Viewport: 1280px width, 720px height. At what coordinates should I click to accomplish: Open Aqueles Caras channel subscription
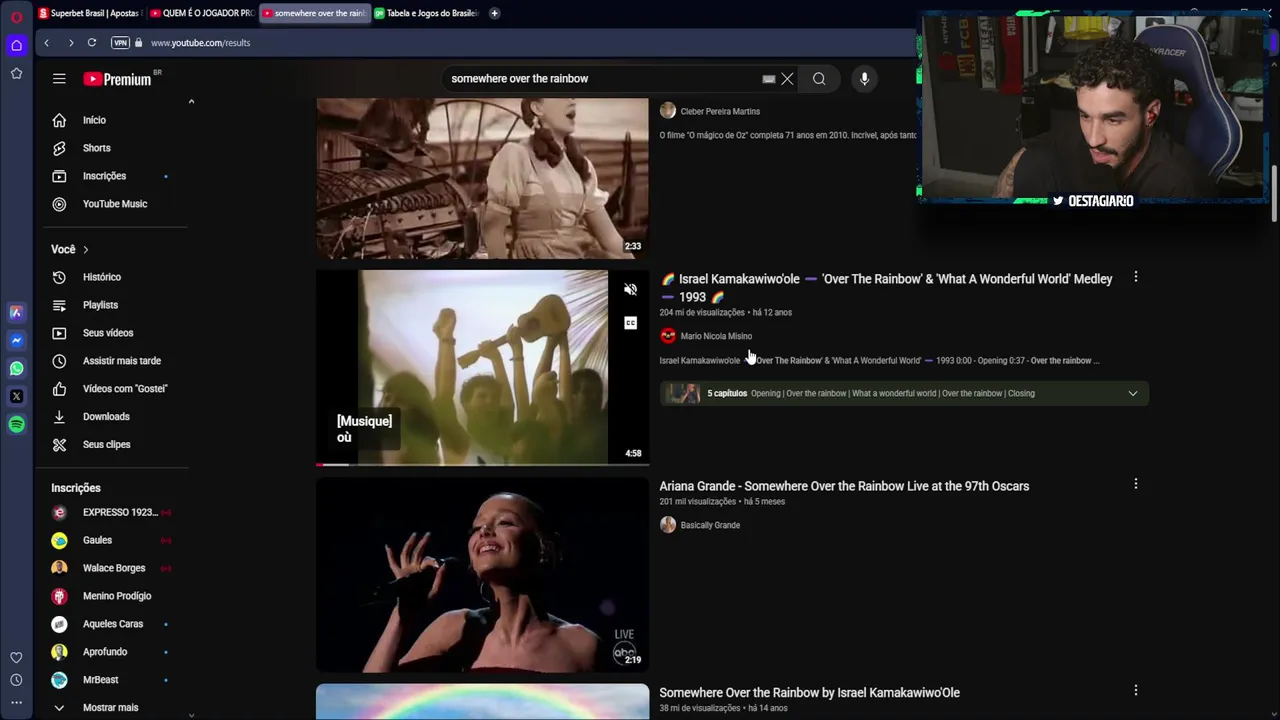112,624
